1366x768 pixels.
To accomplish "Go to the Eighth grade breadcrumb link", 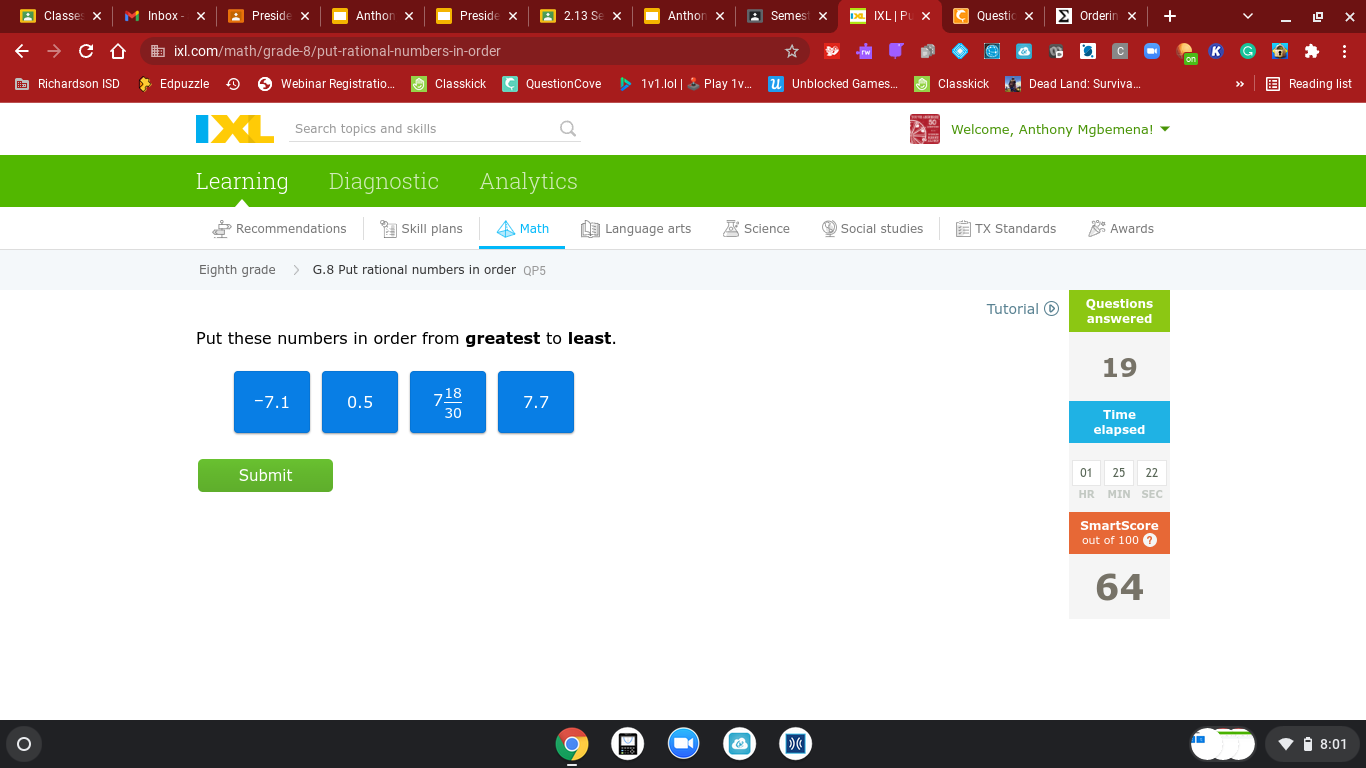I will tap(237, 270).
